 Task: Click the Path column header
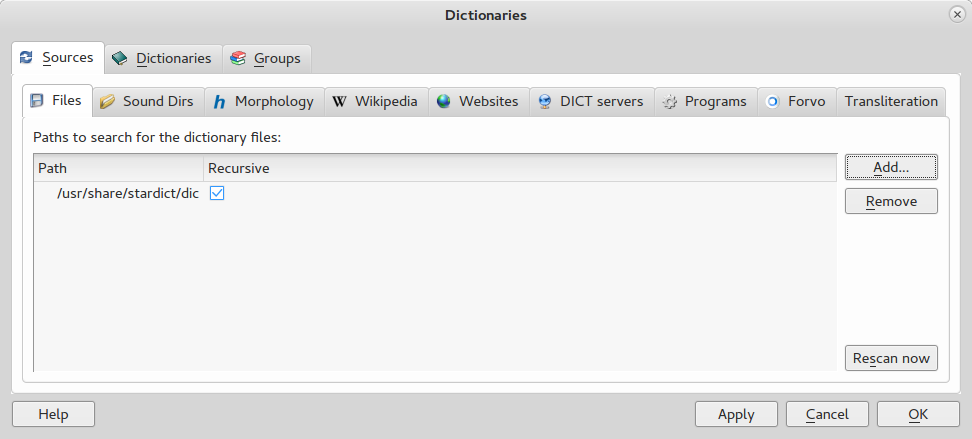pos(118,168)
